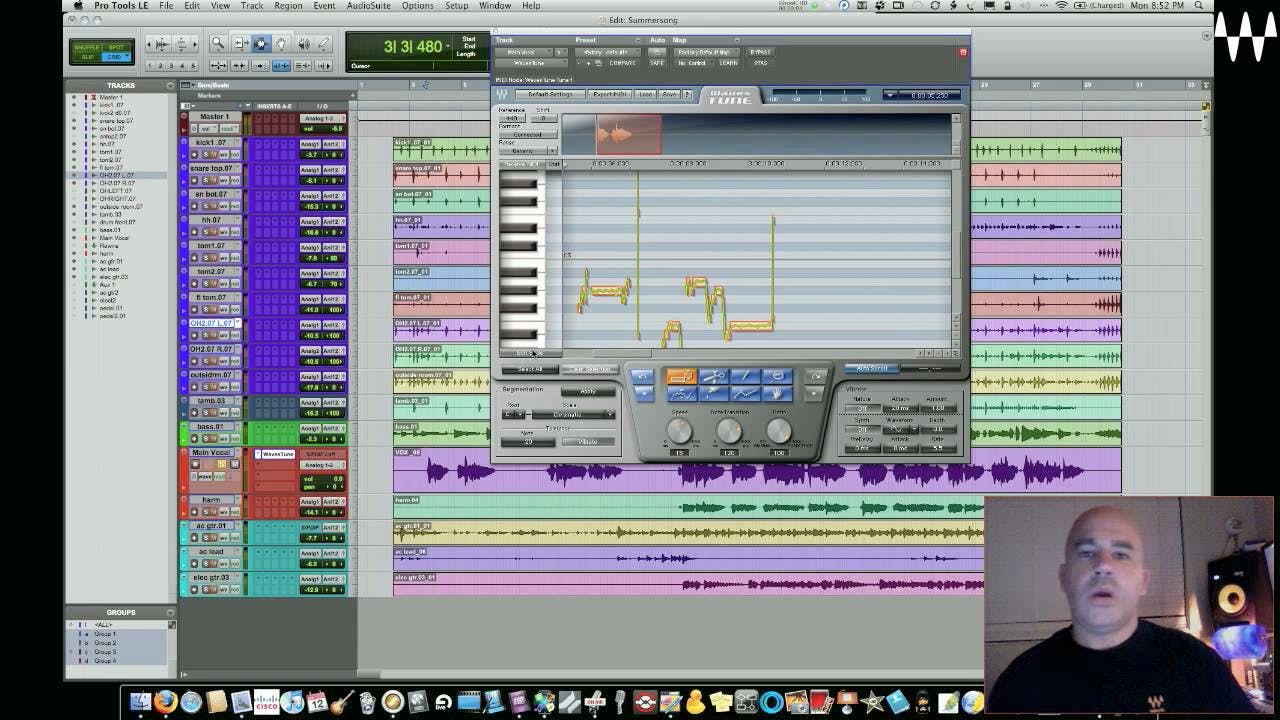Toggle the plugin BYPASS button
1280x720 pixels.
(760, 52)
